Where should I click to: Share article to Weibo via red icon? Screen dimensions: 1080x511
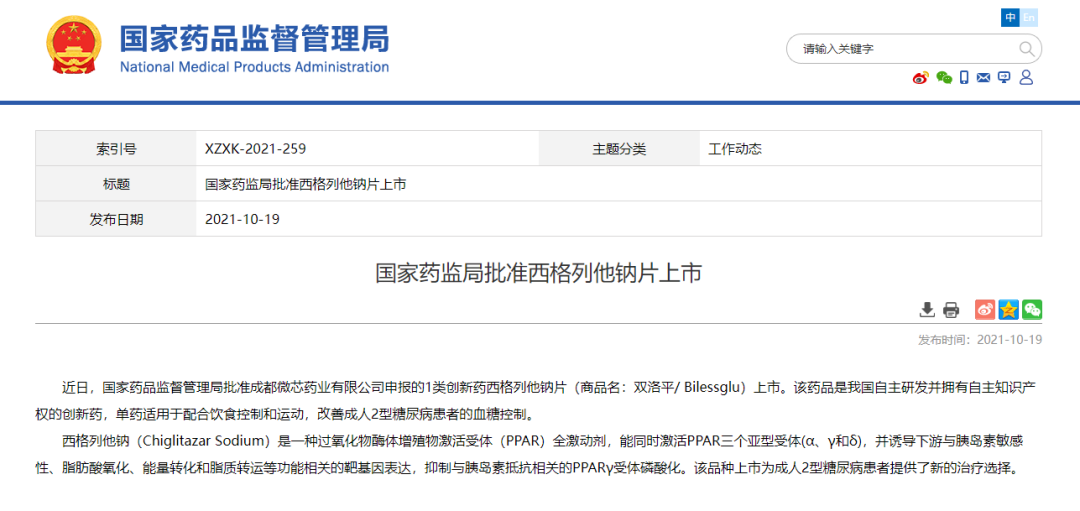coord(985,309)
